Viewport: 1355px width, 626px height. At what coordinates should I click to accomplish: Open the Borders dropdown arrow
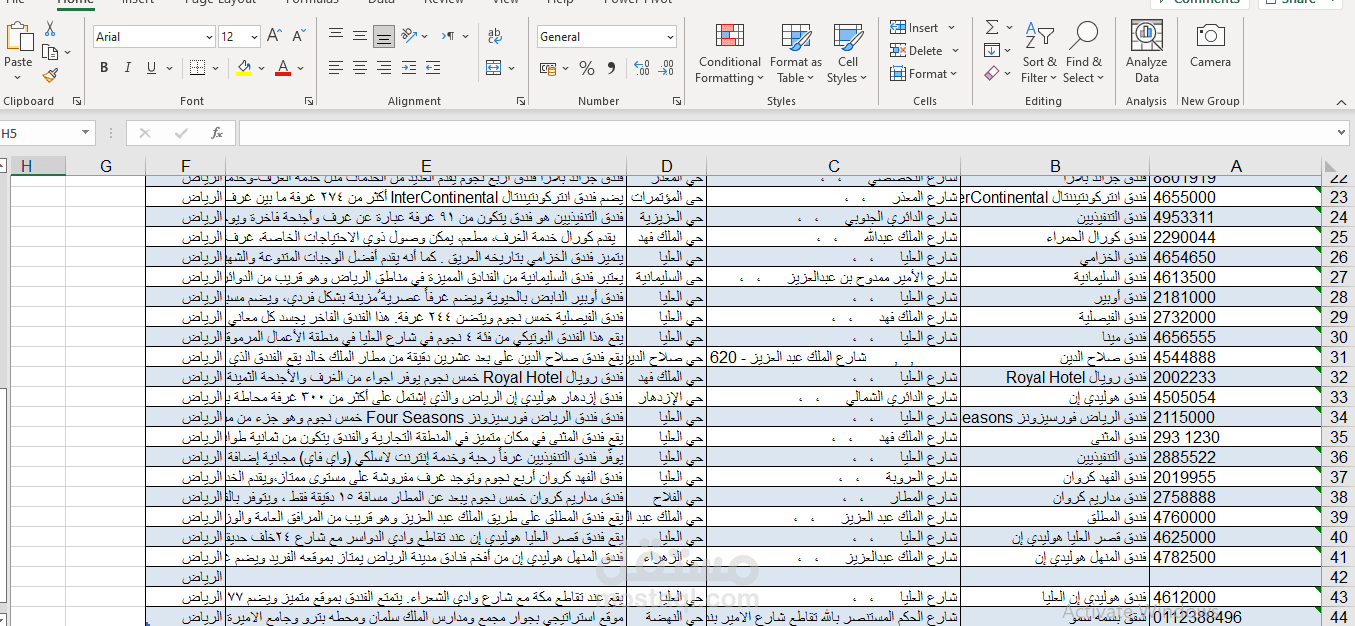click(x=213, y=68)
